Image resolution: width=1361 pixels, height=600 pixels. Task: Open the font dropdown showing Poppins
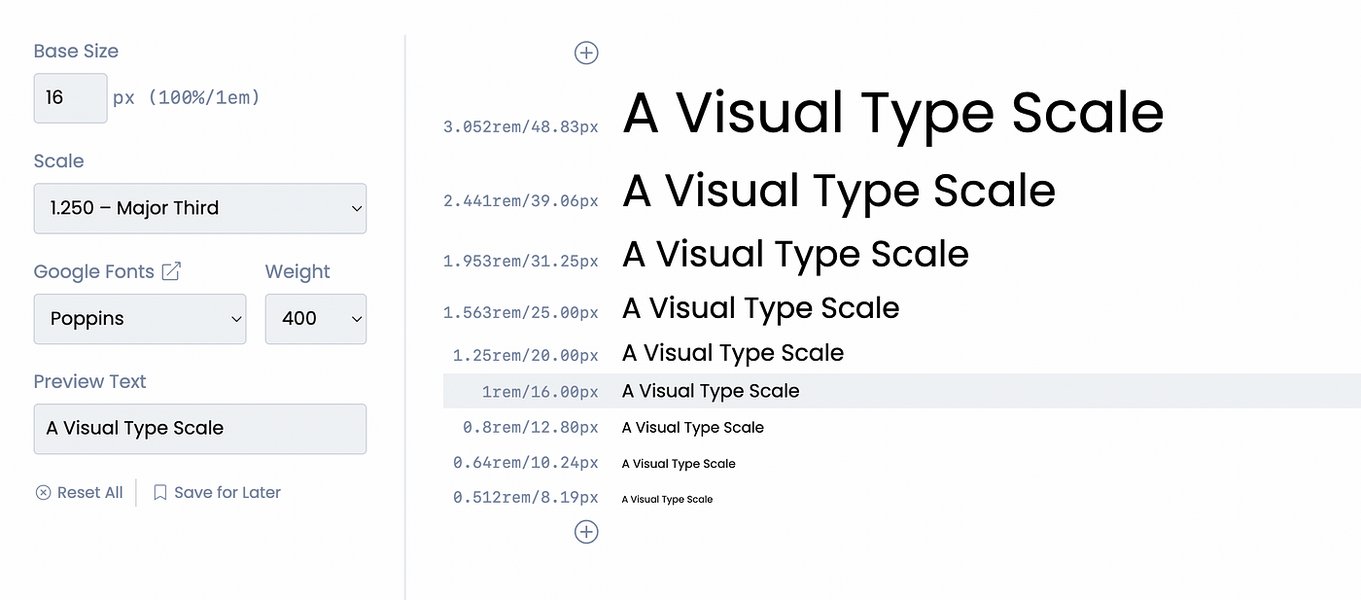[140, 319]
